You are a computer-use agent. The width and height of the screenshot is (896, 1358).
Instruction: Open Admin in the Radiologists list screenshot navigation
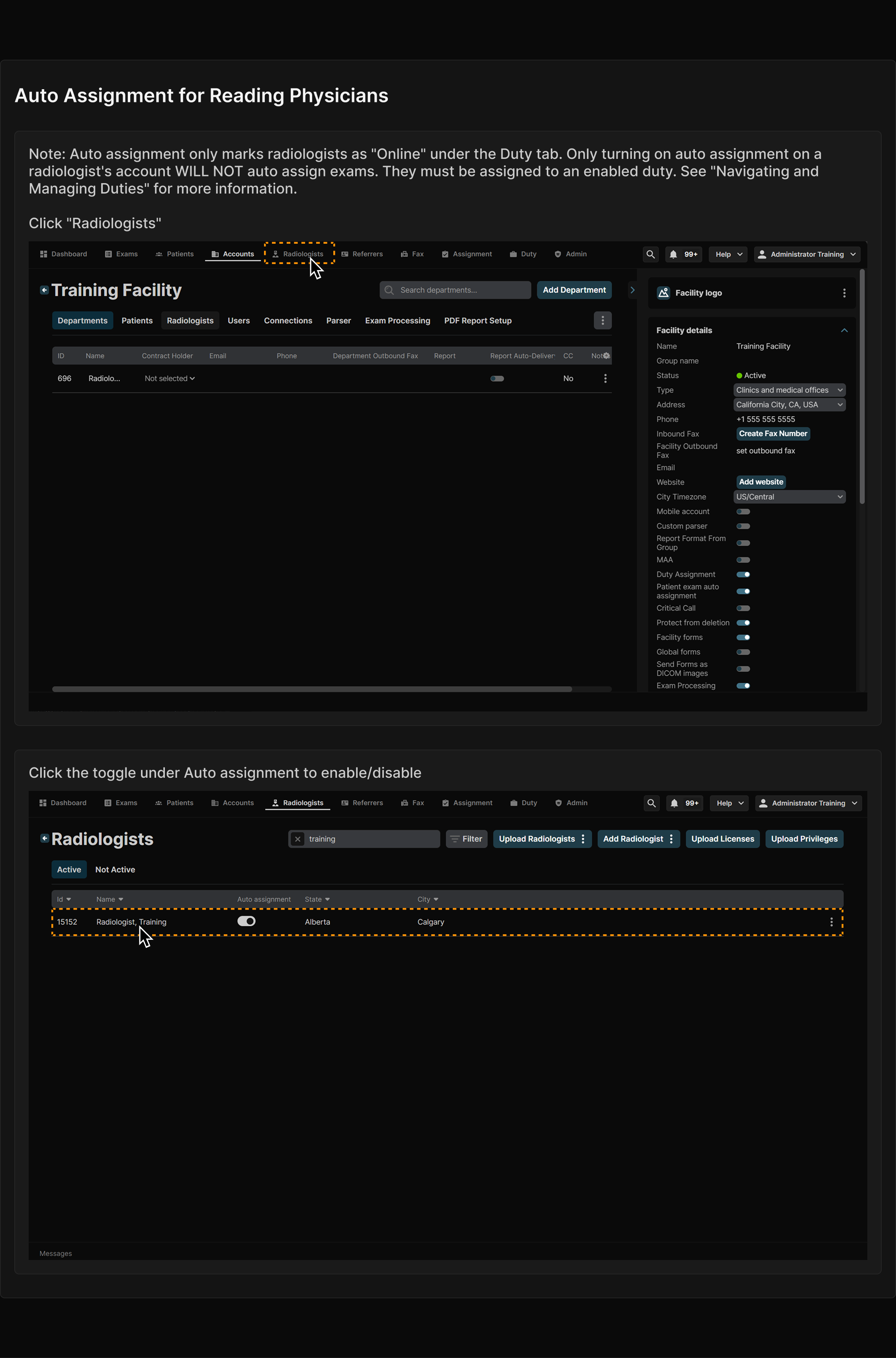pos(571,803)
